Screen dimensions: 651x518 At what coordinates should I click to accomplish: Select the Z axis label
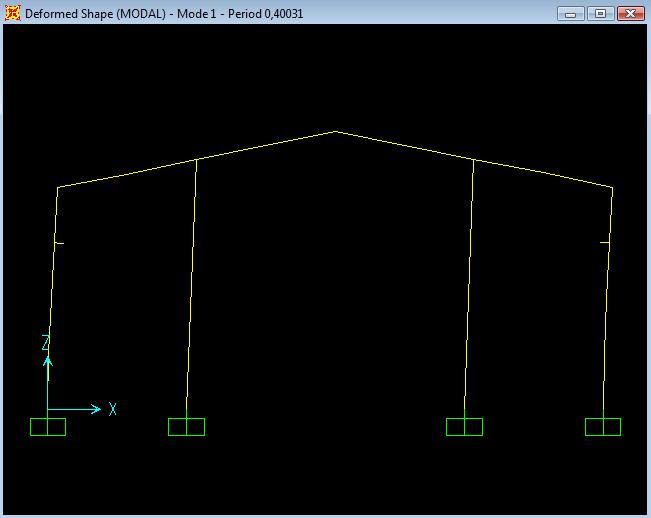[x=46, y=343]
